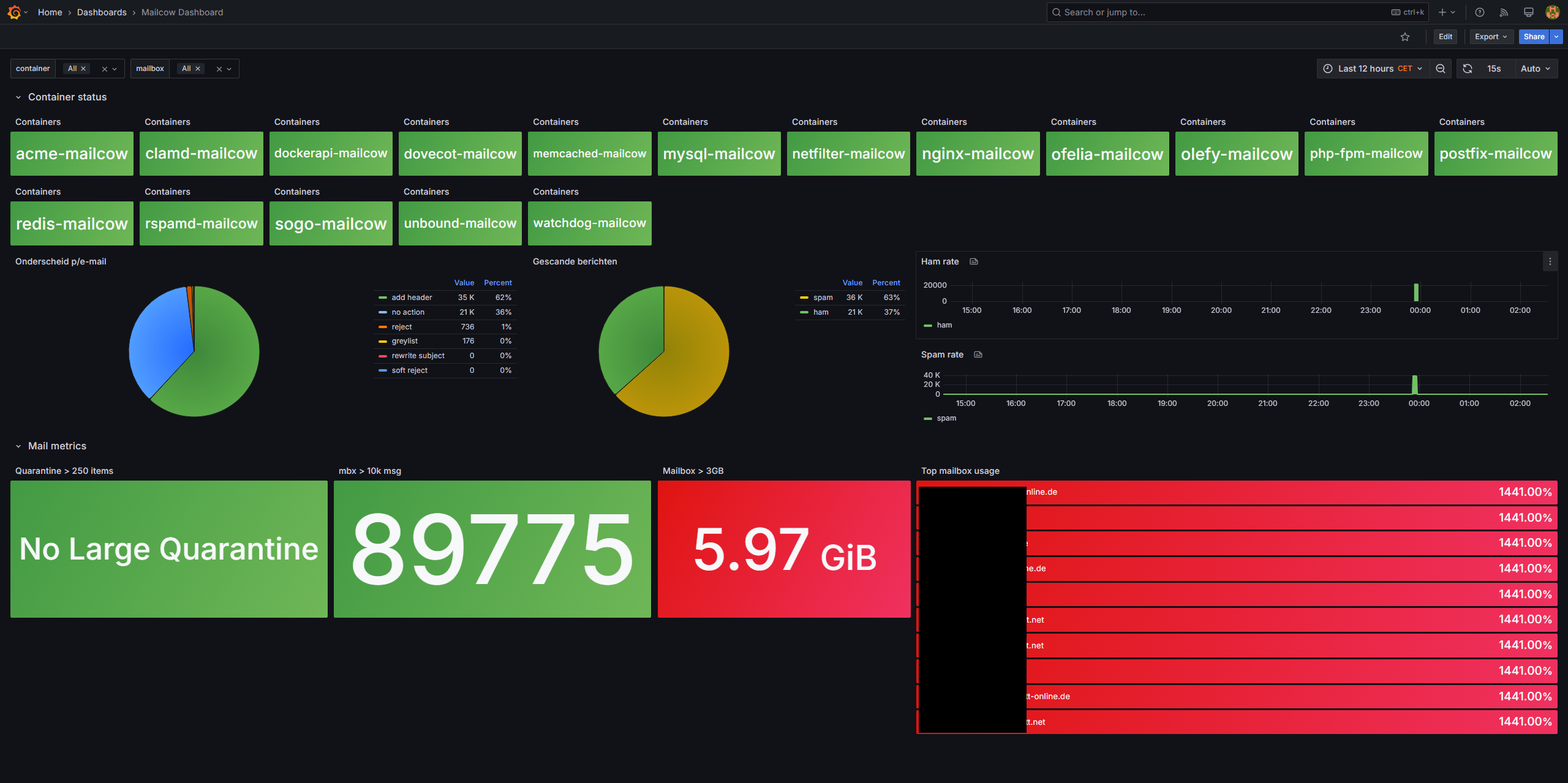Toggle the 'spam' series in Gescande berichten legend
1568x783 pixels.
[823, 298]
